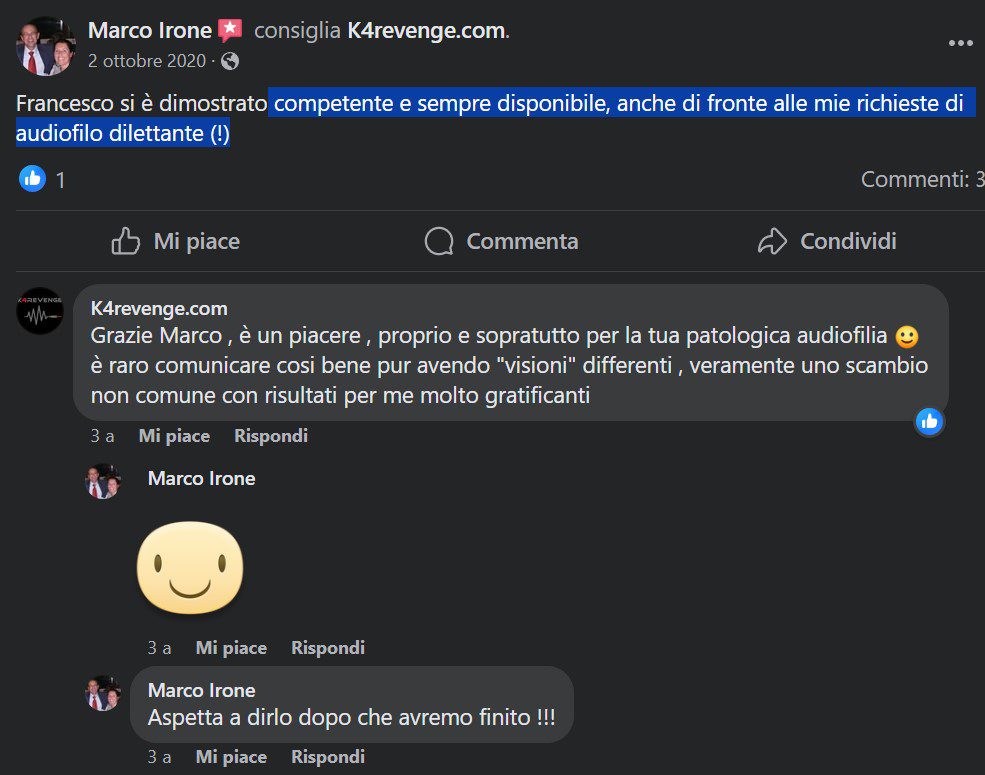Screen dimensions: 985x775
Task: Like the K4revenge.com comment
Action: click(x=174, y=436)
